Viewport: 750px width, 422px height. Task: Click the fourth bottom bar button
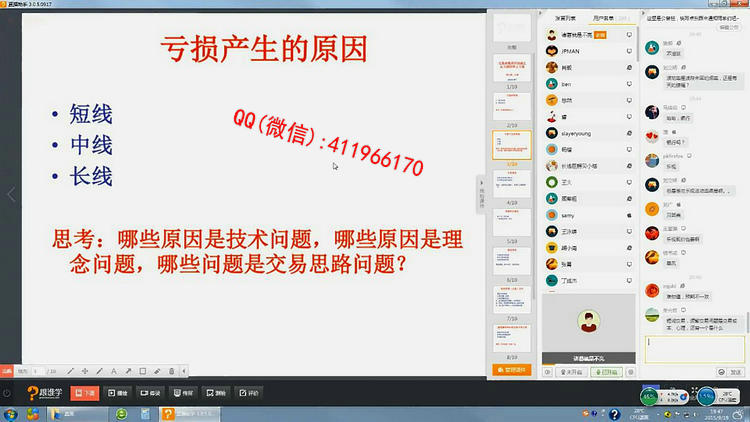[183, 393]
